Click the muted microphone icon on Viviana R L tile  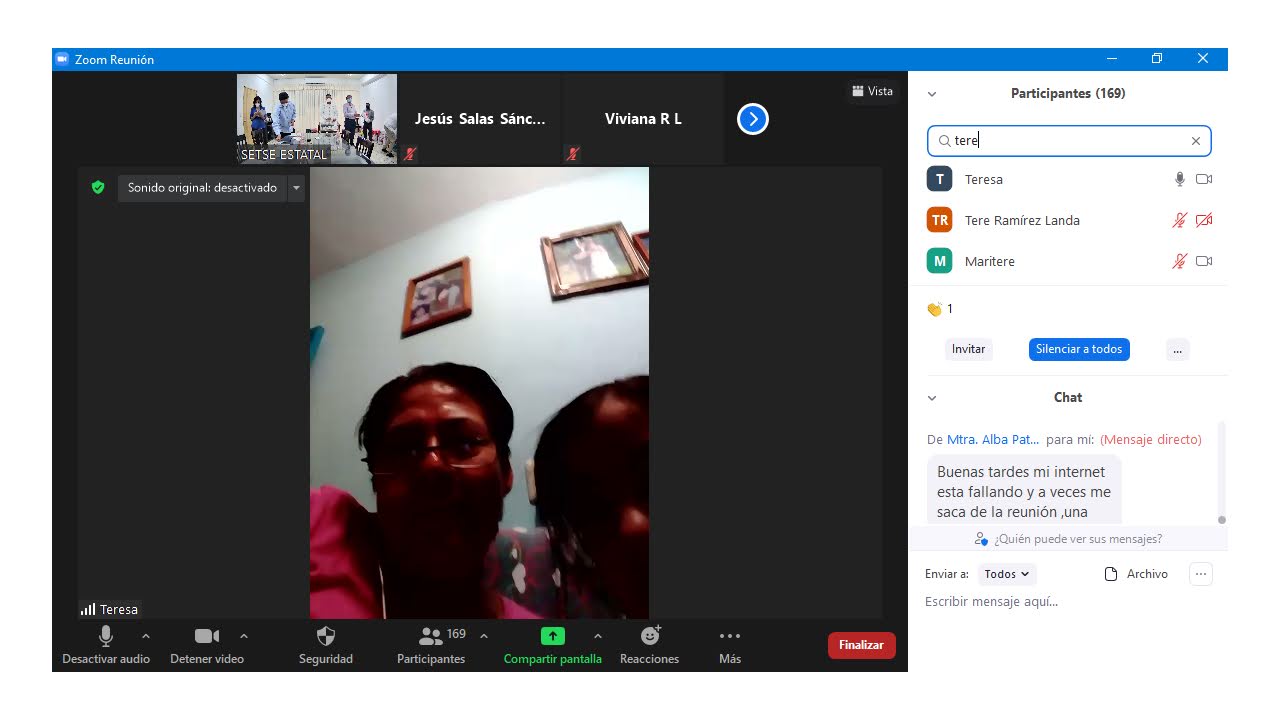573,154
